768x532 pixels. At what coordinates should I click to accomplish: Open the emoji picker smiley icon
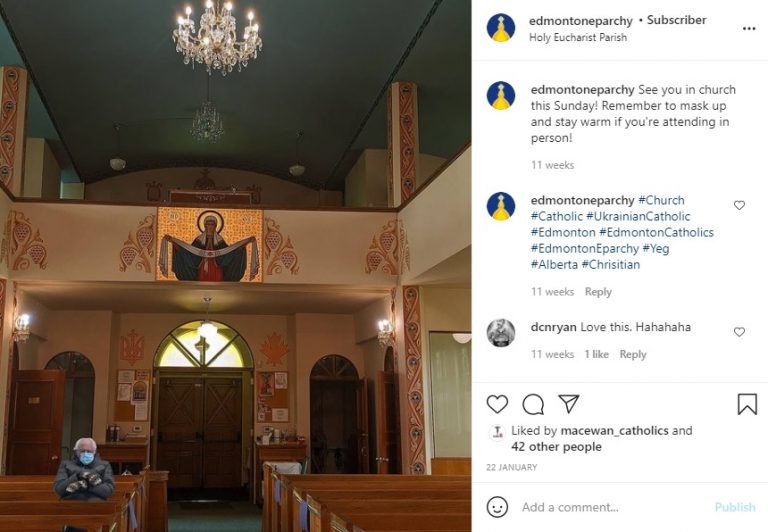[497, 507]
